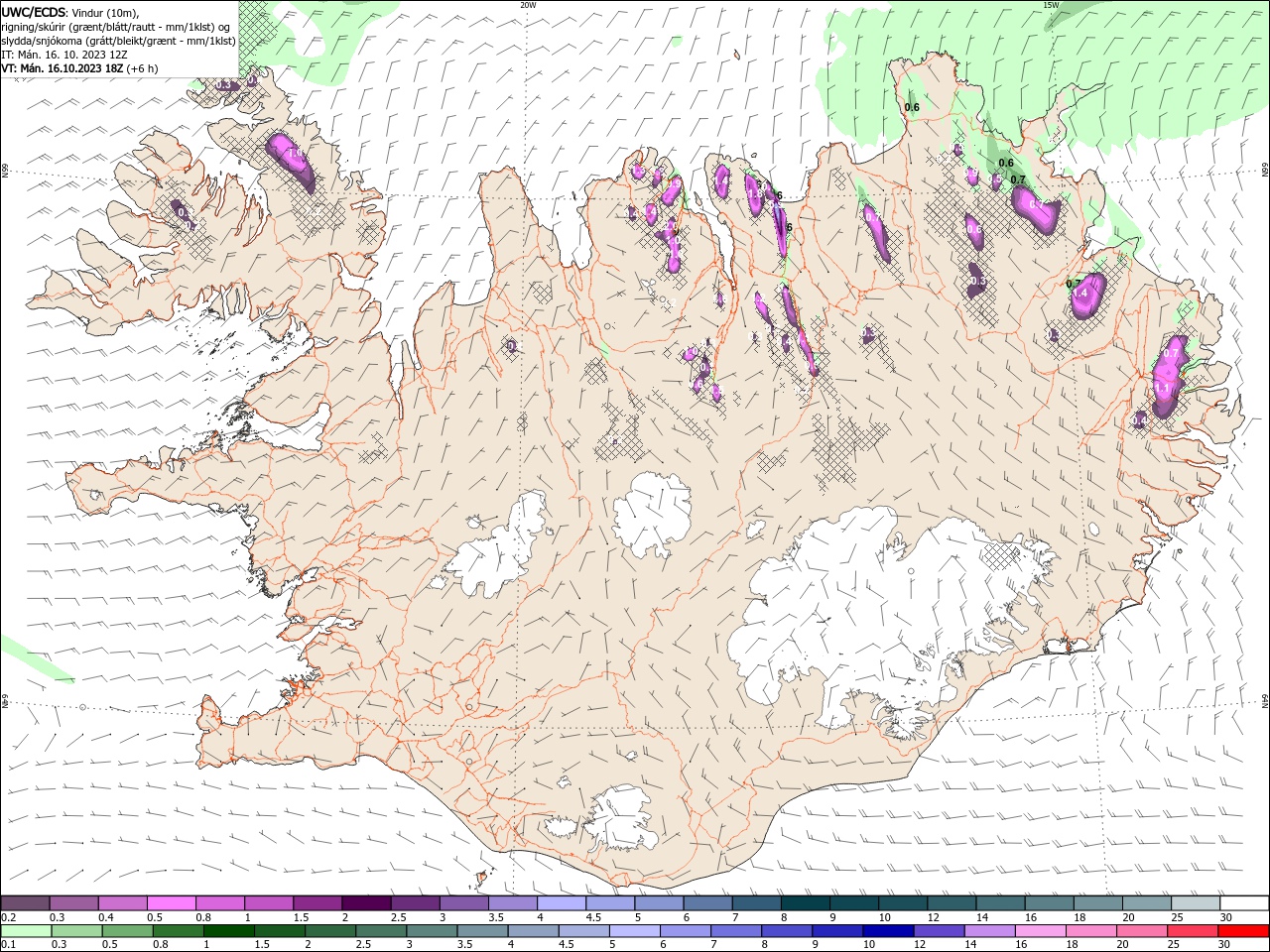This screenshot has width=1270, height=952.
Task: Pick the 20 pink swatch in the lower rain scale
Action: coord(1141,931)
